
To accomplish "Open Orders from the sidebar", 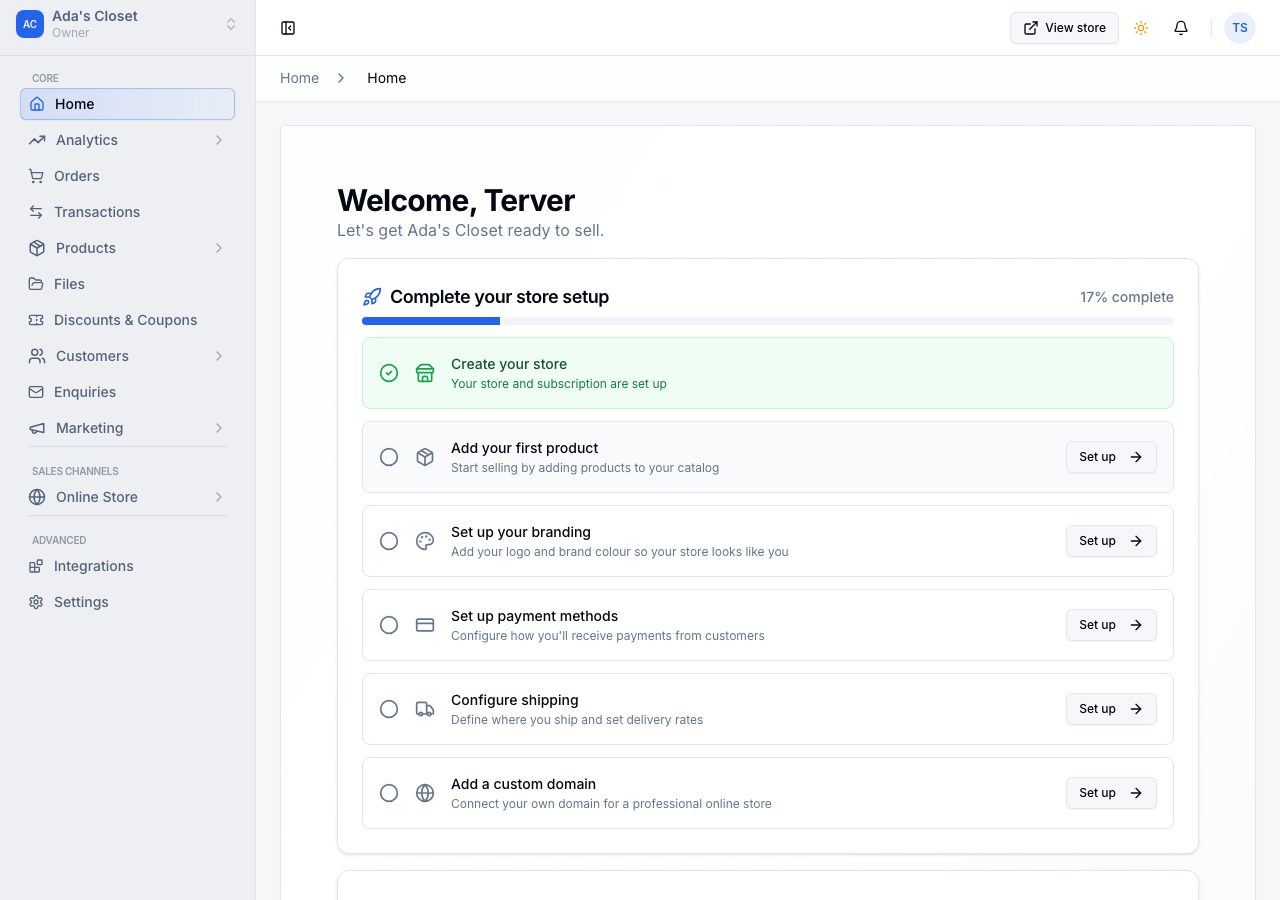I will [x=127, y=176].
